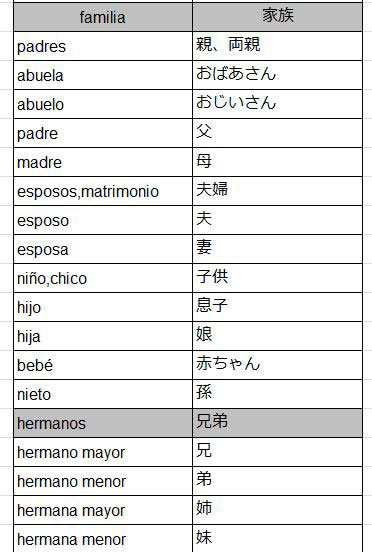
Task: Select the 'hija' cell
Action: click(103, 336)
